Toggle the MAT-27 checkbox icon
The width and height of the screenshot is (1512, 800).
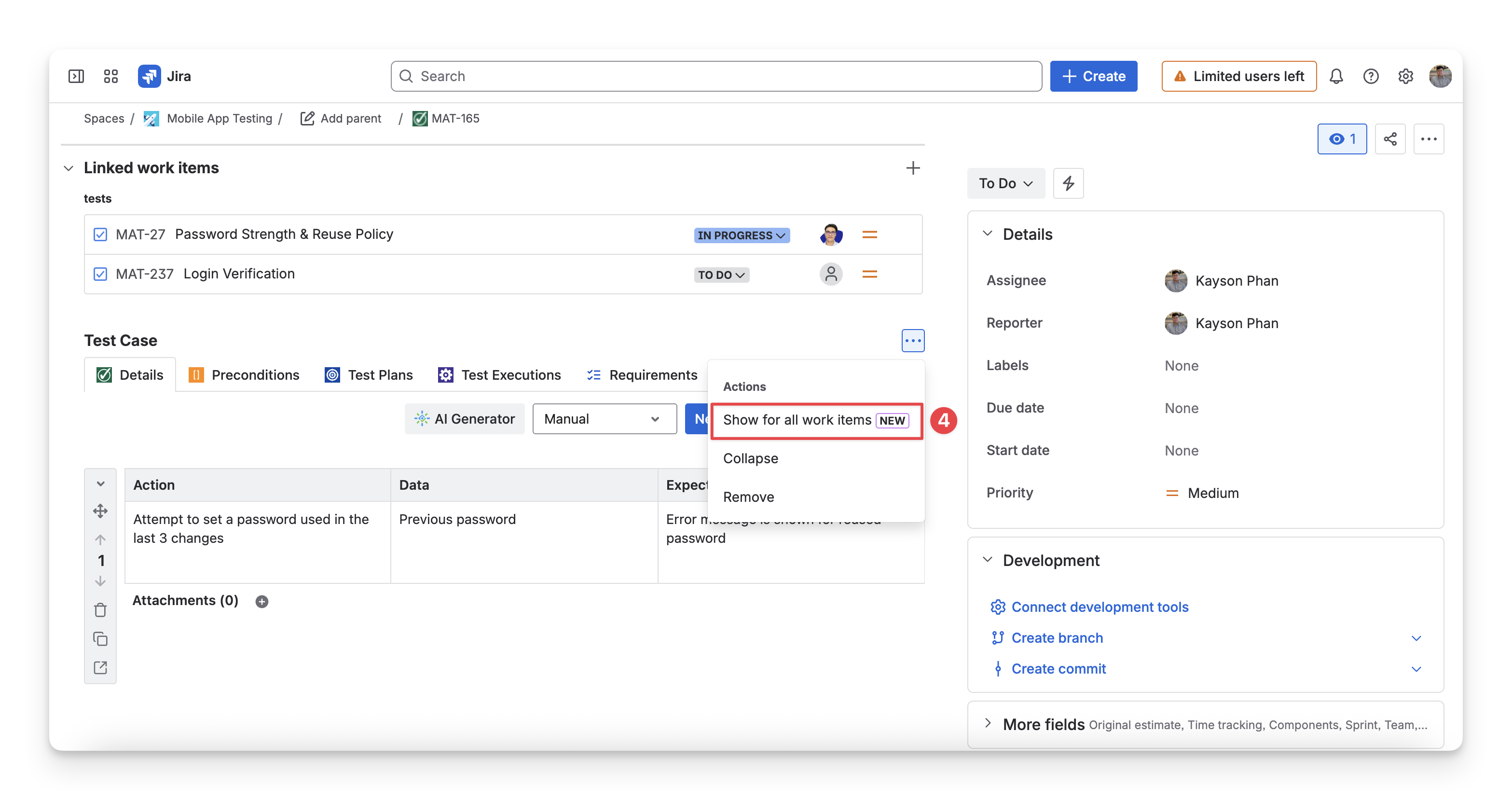coord(100,234)
